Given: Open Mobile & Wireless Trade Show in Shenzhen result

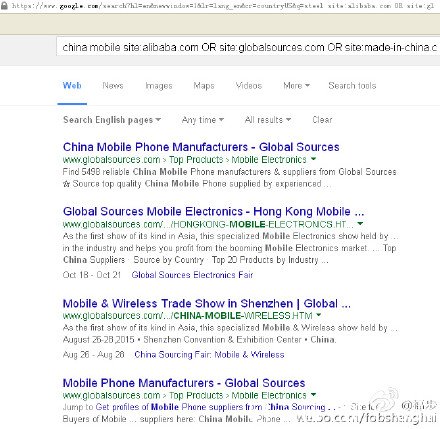Looking at the screenshot, I should pos(207,303).
